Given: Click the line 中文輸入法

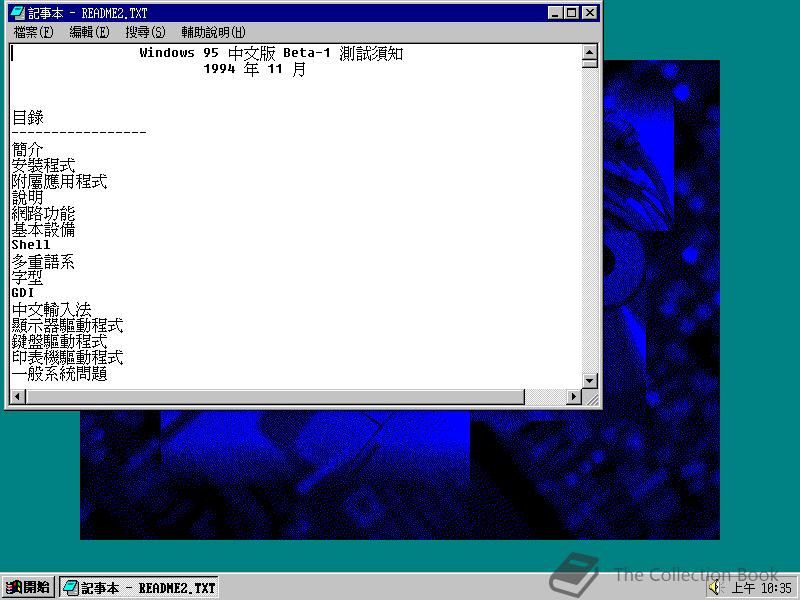Looking at the screenshot, I should (52, 310).
